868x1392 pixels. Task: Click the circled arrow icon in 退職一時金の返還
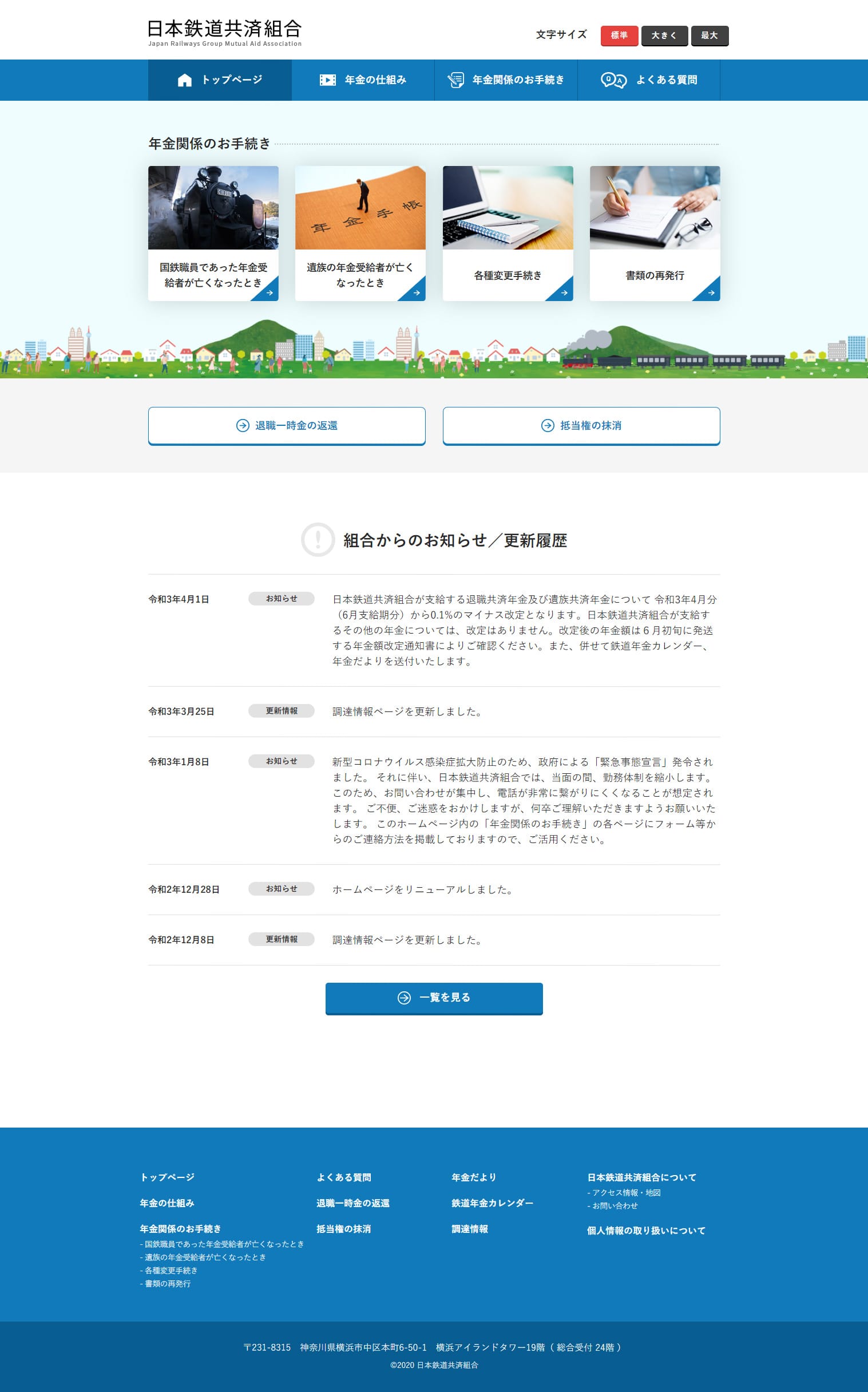click(243, 425)
